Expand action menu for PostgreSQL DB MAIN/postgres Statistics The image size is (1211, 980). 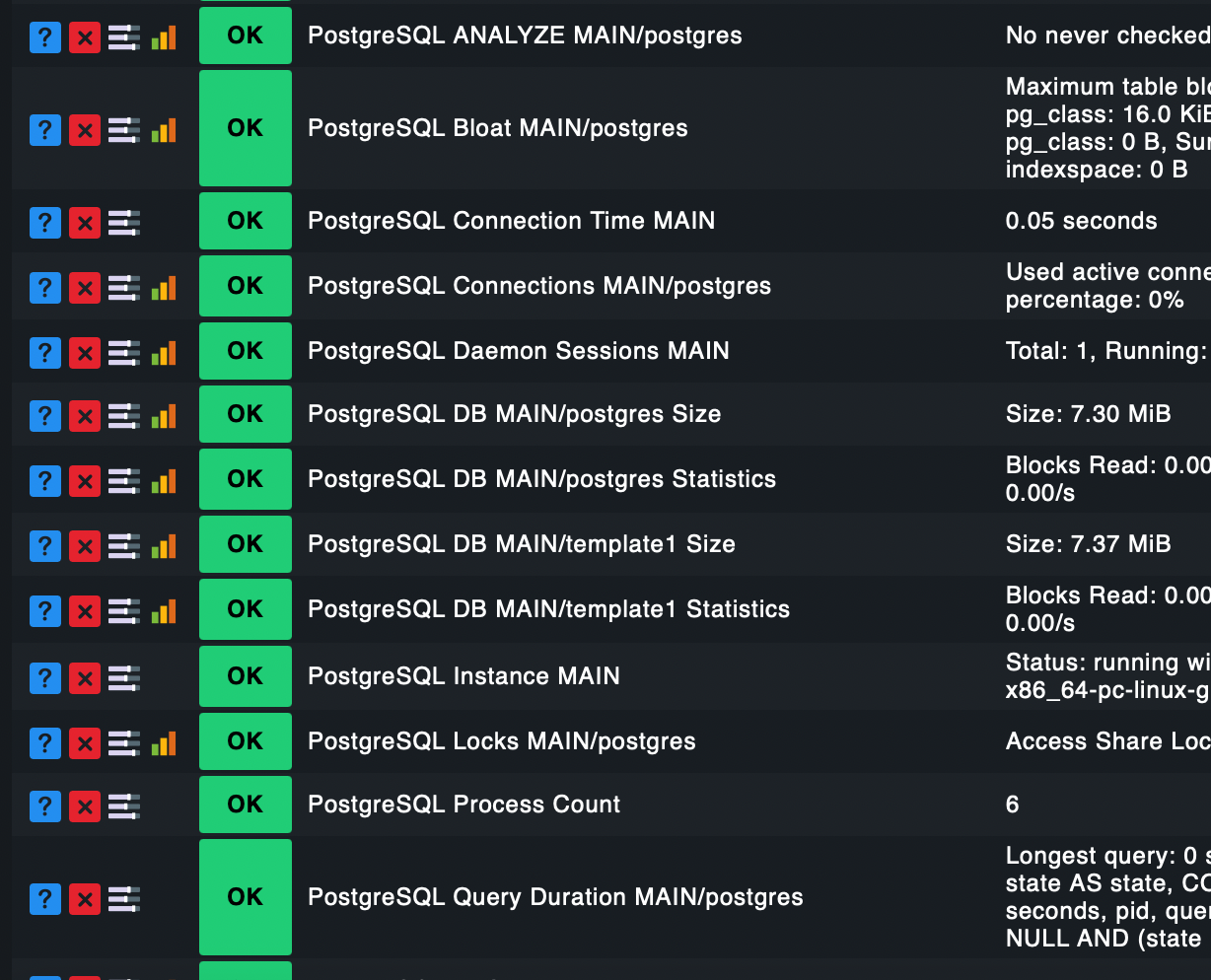[x=124, y=481]
